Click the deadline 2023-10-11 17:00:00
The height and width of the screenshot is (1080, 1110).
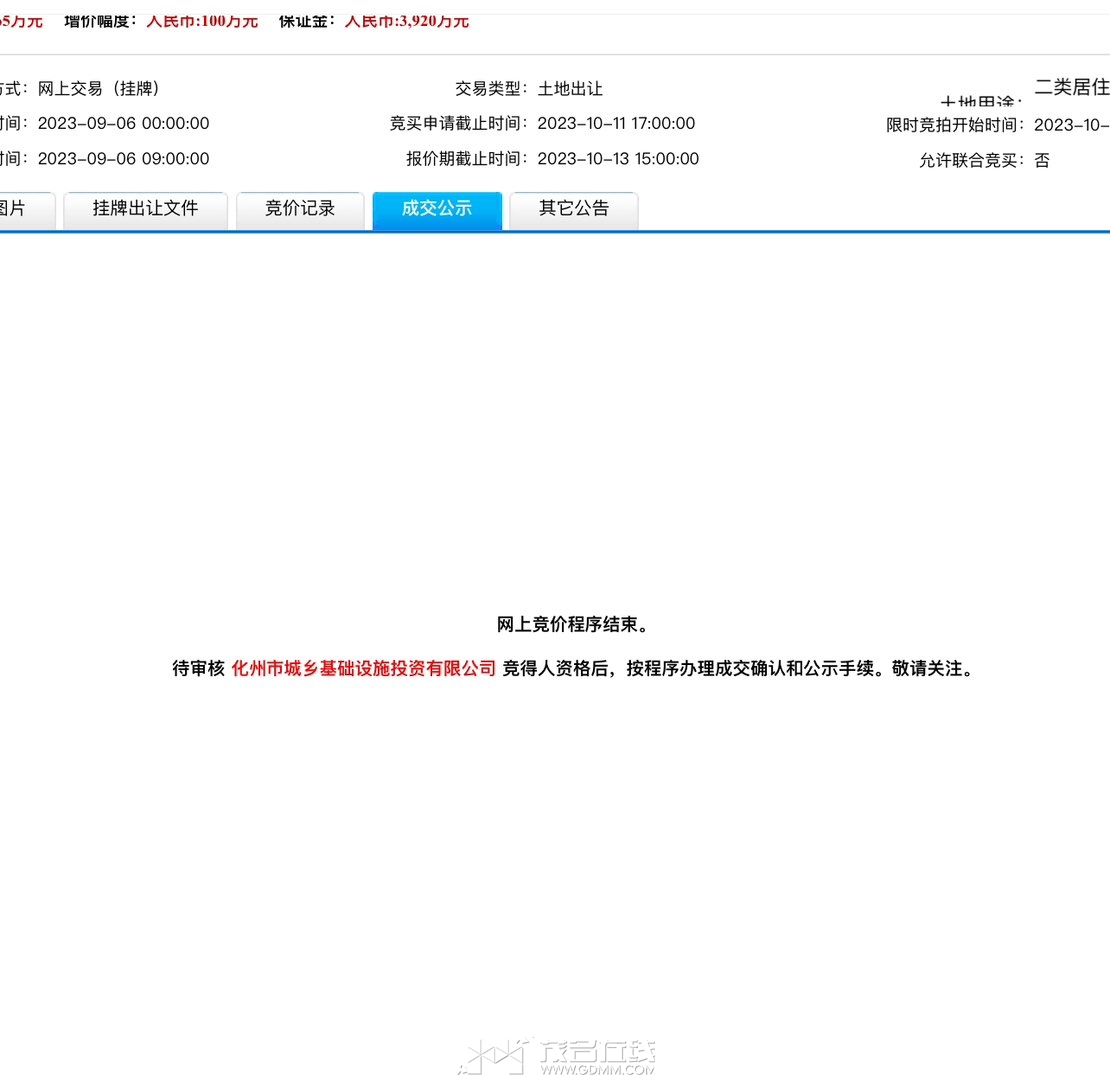616,123
